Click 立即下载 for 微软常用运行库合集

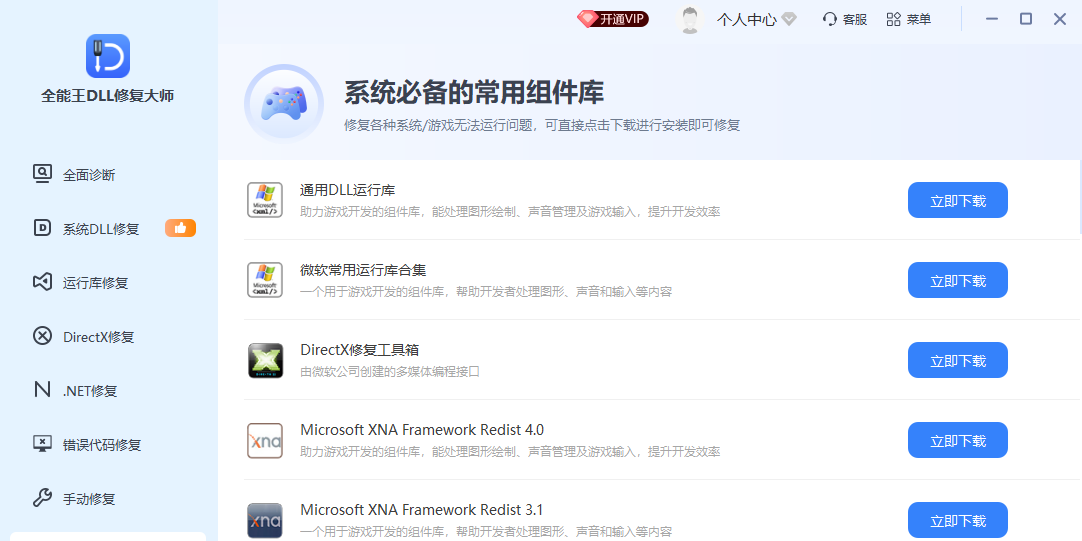958,280
